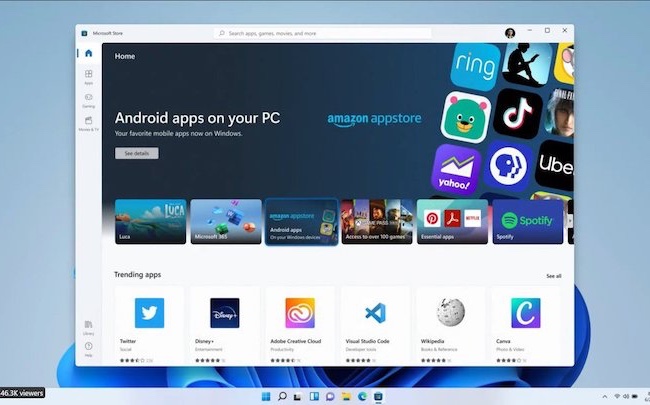Click the volume icon in system tray
The width and height of the screenshot is (650, 405).
[626, 396]
